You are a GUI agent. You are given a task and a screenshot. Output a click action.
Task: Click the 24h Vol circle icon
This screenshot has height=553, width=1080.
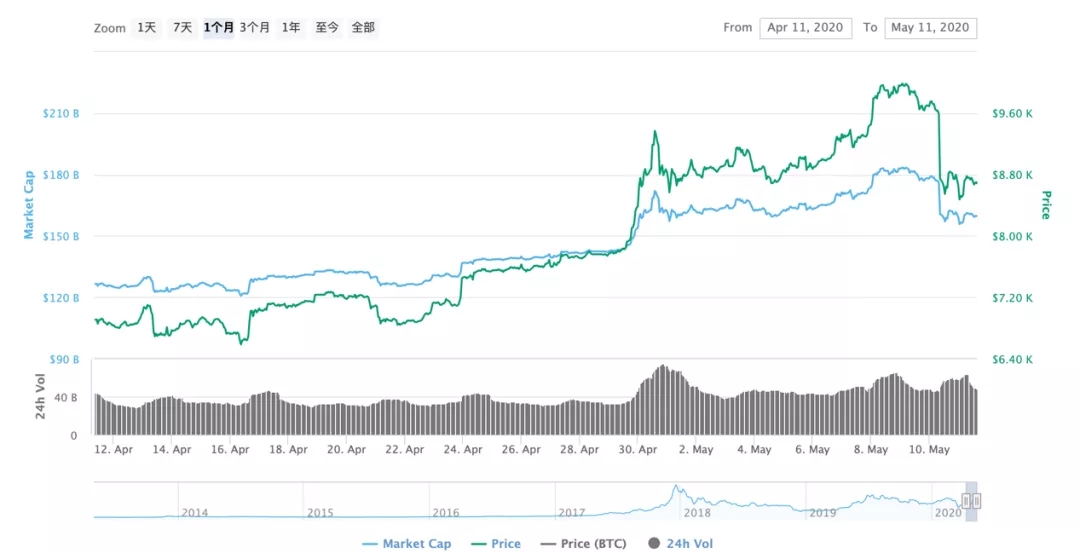tap(654, 544)
